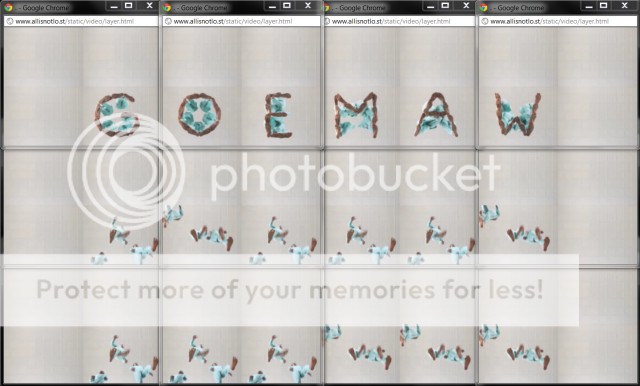This screenshot has width=640, height=386.
Task: Focus the address bar in the O and E window
Action: coord(241,21)
